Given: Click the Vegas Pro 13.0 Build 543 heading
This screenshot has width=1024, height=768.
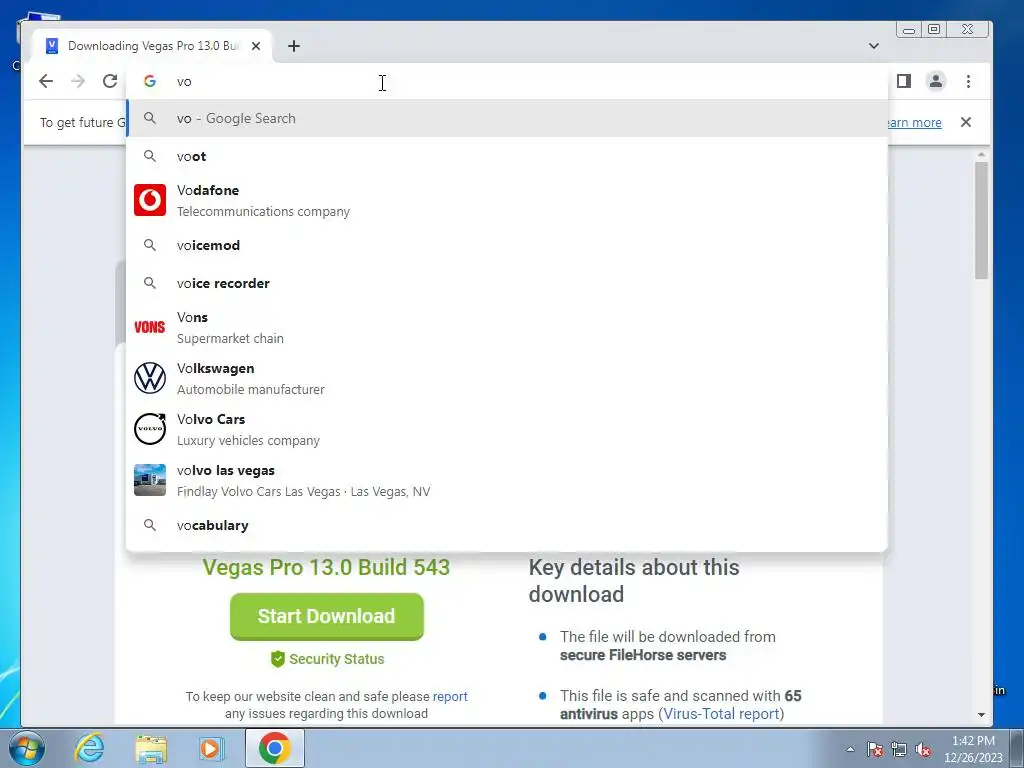Looking at the screenshot, I should [326, 567].
